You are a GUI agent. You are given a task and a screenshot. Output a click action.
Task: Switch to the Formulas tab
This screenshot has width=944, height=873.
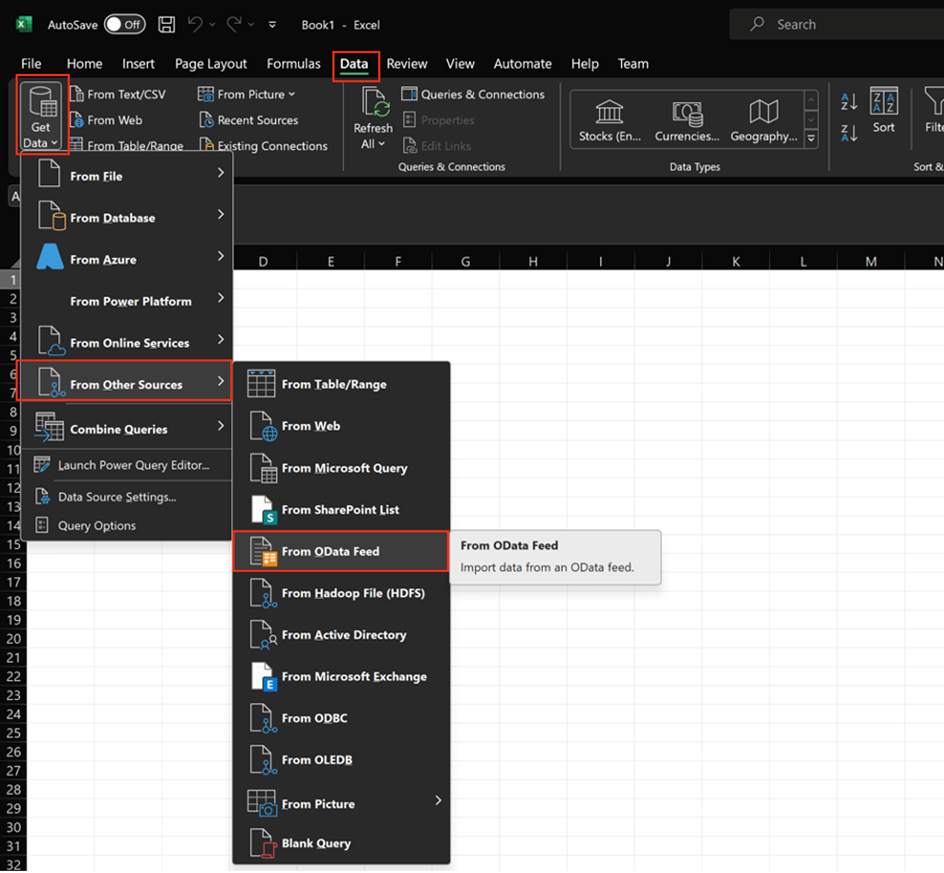tap(293, 64)
